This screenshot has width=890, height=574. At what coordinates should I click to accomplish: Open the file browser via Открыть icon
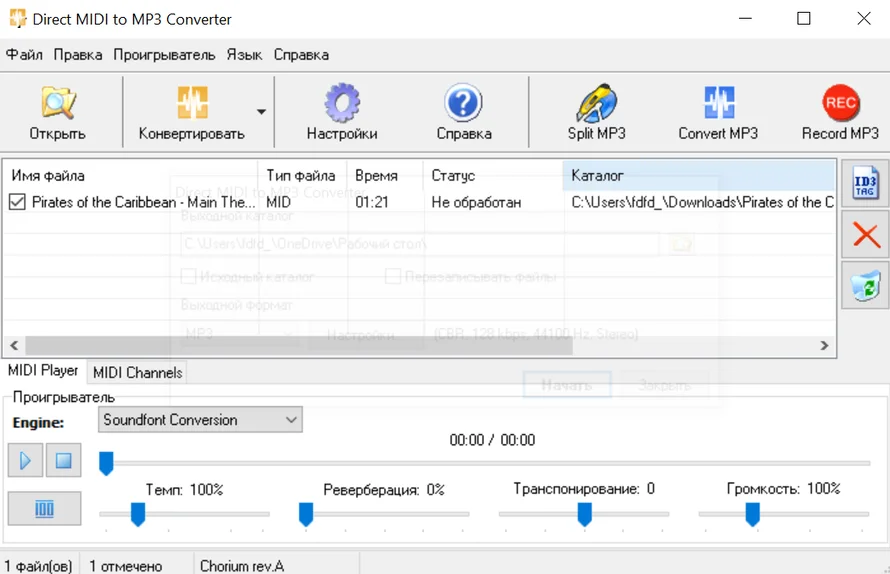pyautogui.click(x=57, y=112)
